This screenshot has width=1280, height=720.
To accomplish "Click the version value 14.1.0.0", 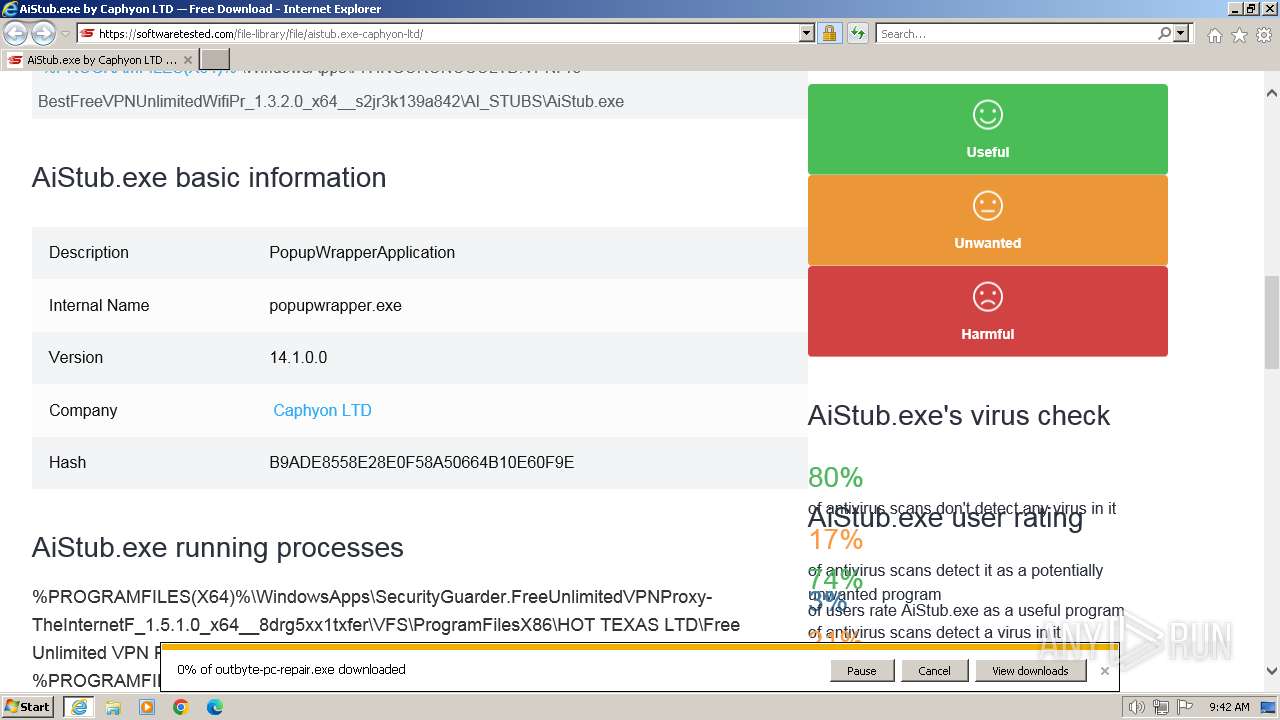I will pos(298,358).
